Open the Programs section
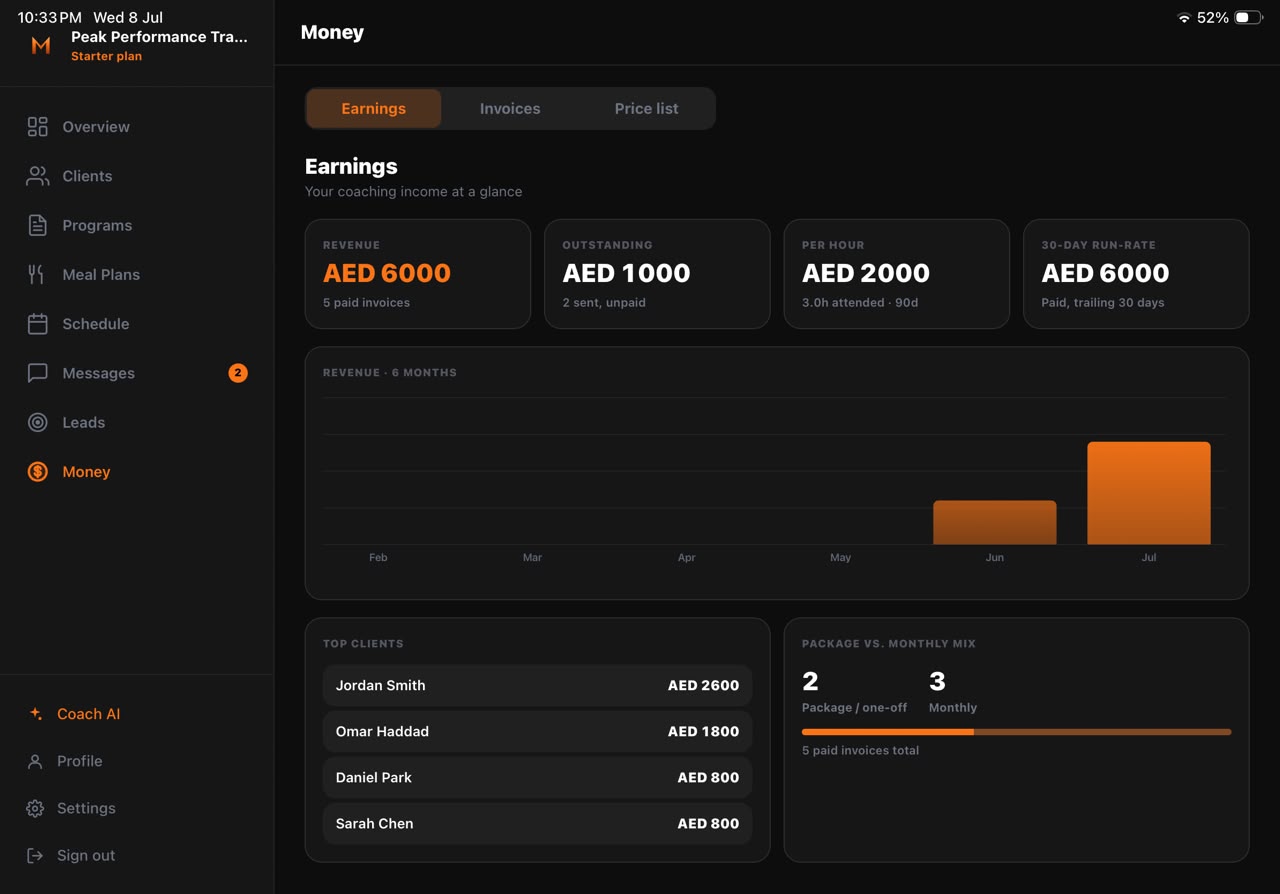 [137, 225]
